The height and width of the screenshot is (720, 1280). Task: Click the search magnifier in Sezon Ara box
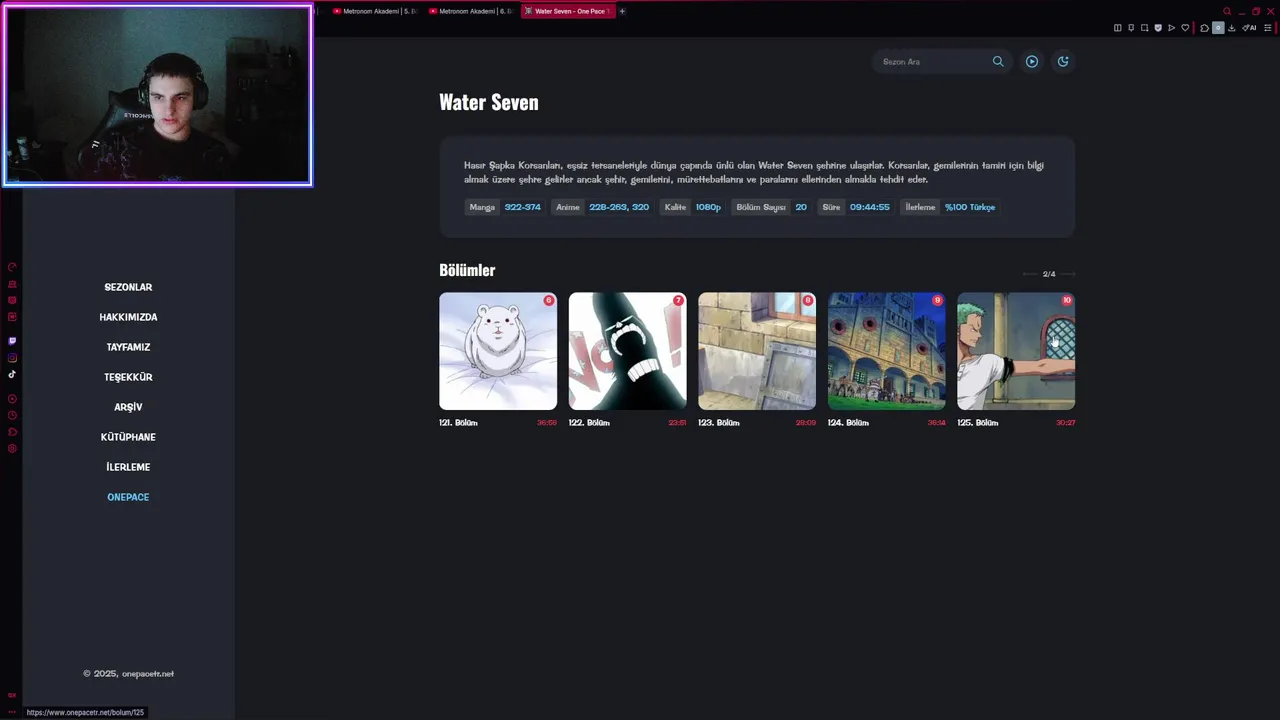(x=998, y=61)
